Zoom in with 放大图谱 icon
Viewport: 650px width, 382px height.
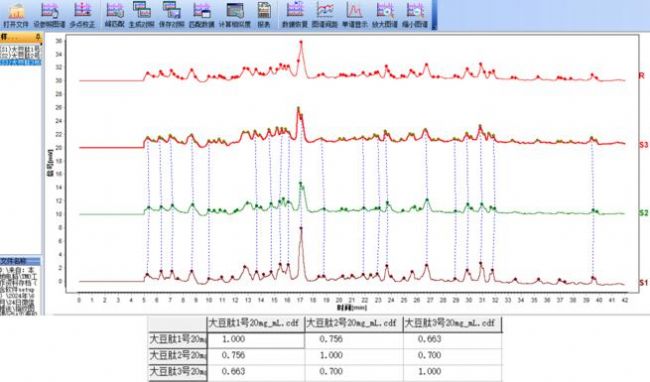pos(385,15)
